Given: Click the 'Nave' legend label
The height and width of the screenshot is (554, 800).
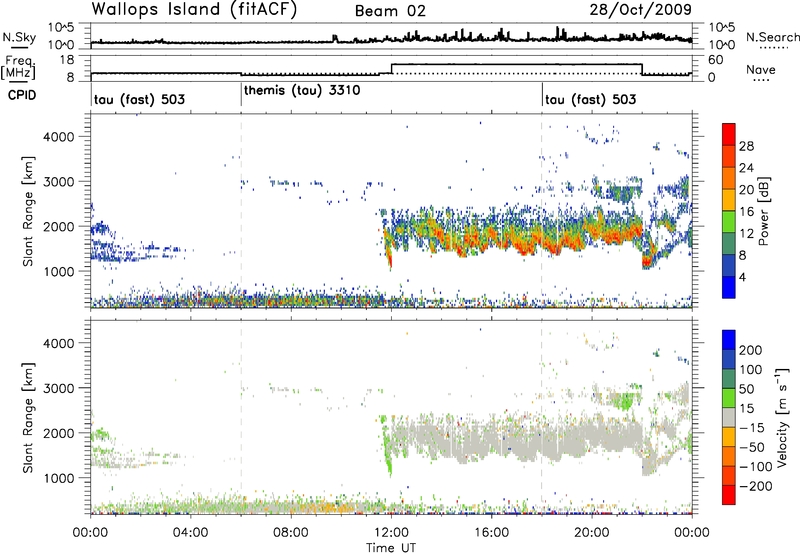Looking at the screenshot, I should [761, 69].
